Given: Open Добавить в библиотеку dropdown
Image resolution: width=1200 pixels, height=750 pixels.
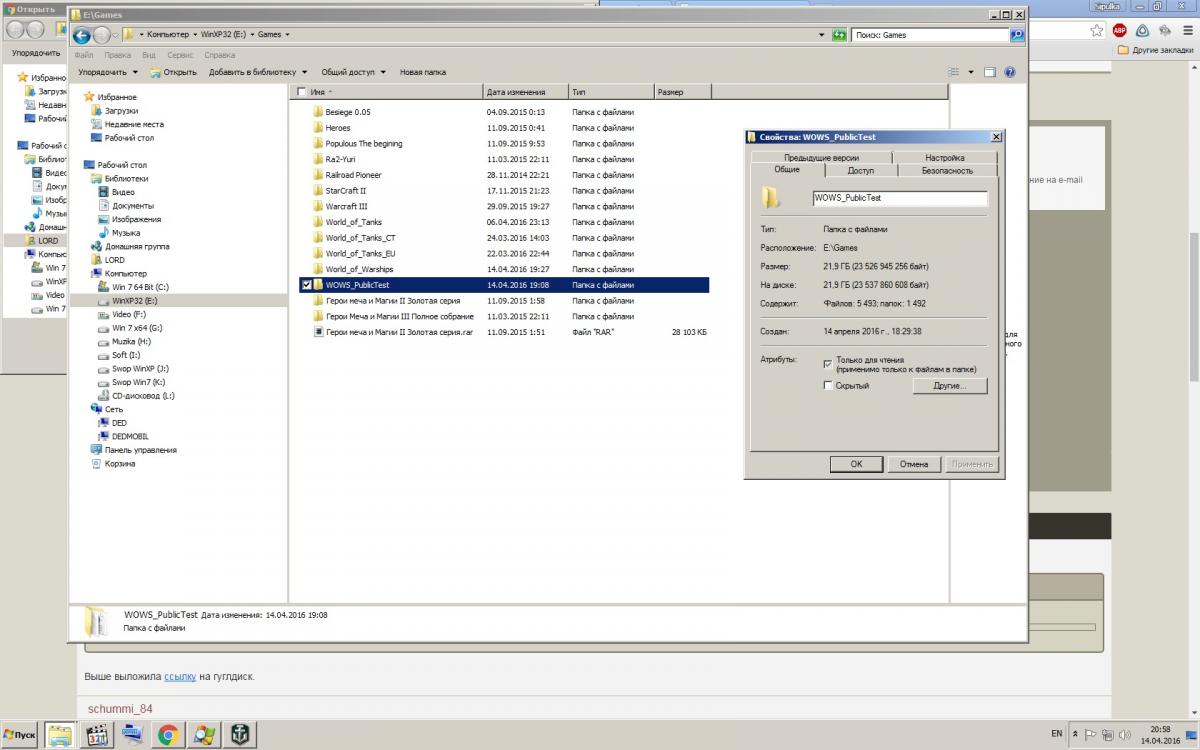Looking at the screenshot, I should (258, 72).
